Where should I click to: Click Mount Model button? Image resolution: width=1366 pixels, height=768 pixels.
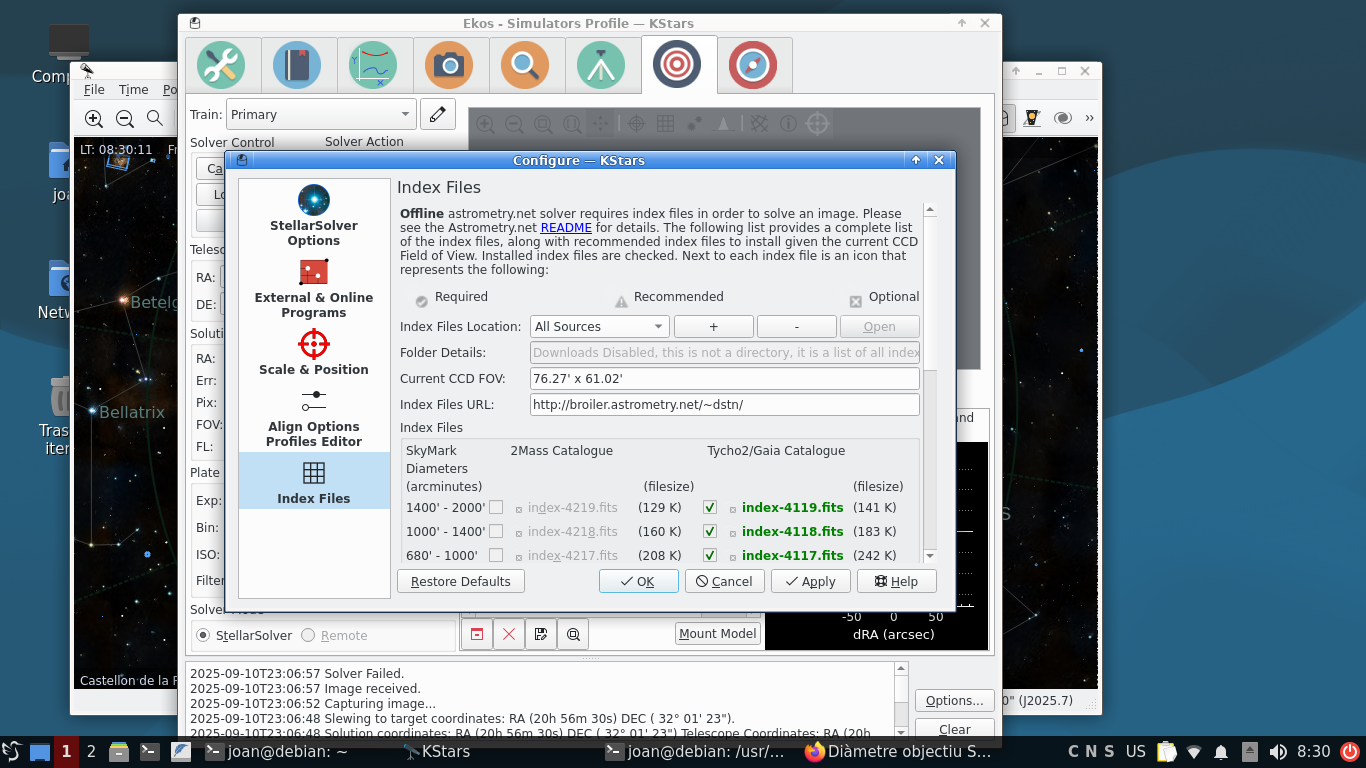tap(718, 633)
